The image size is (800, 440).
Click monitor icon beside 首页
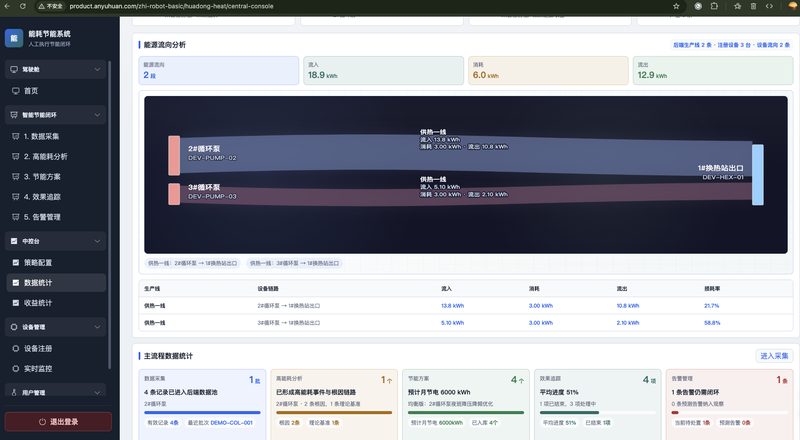[x=15, y=91]
